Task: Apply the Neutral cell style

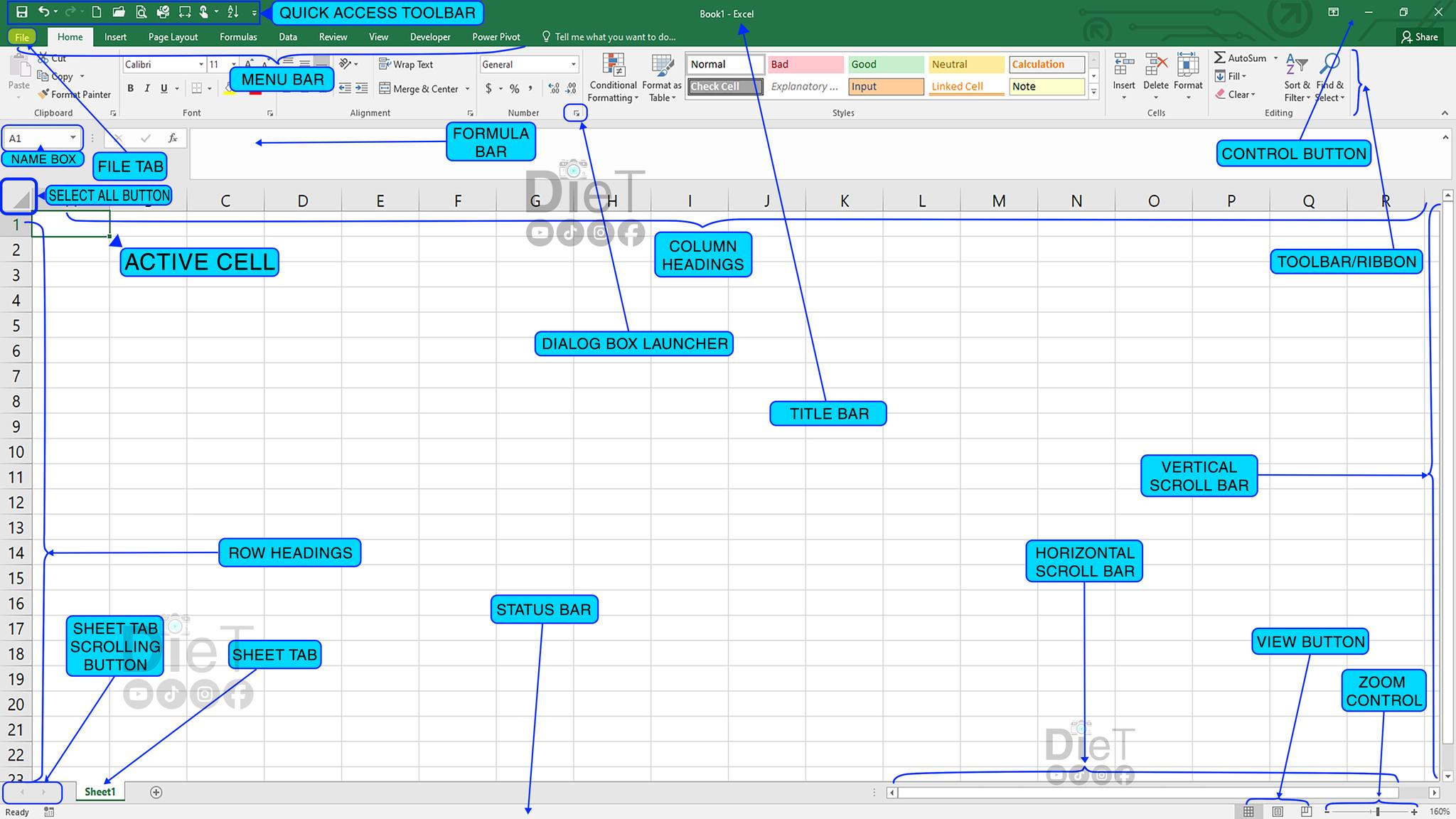Action: click(x=965, y=65)
